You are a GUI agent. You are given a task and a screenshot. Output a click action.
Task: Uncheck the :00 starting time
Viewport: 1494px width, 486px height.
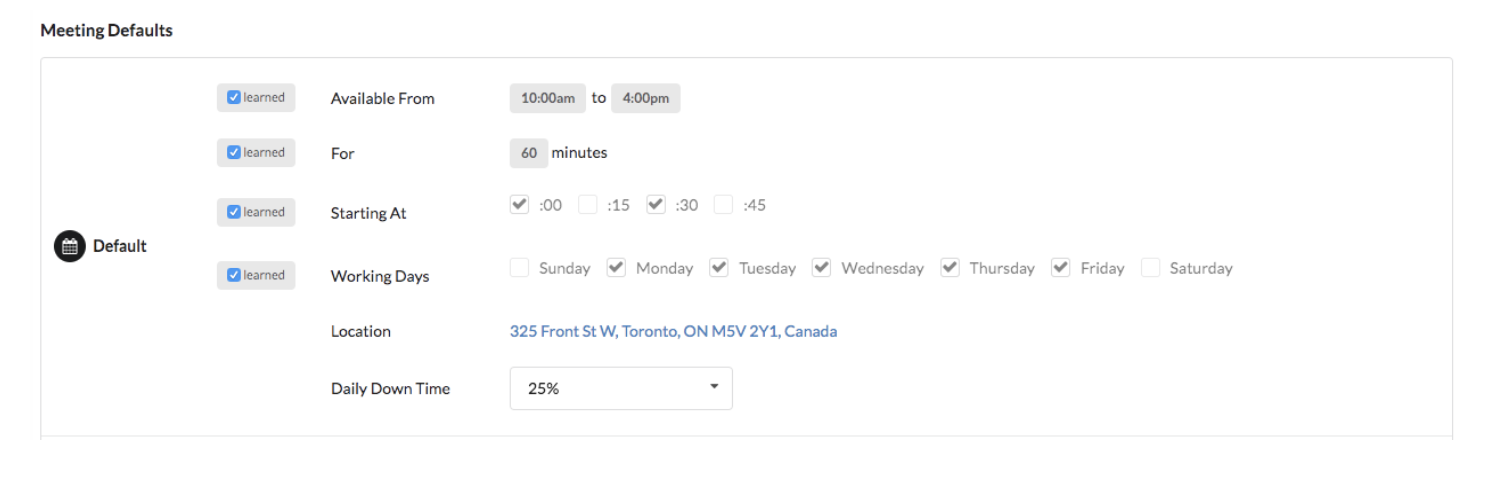tap(519, 204)
